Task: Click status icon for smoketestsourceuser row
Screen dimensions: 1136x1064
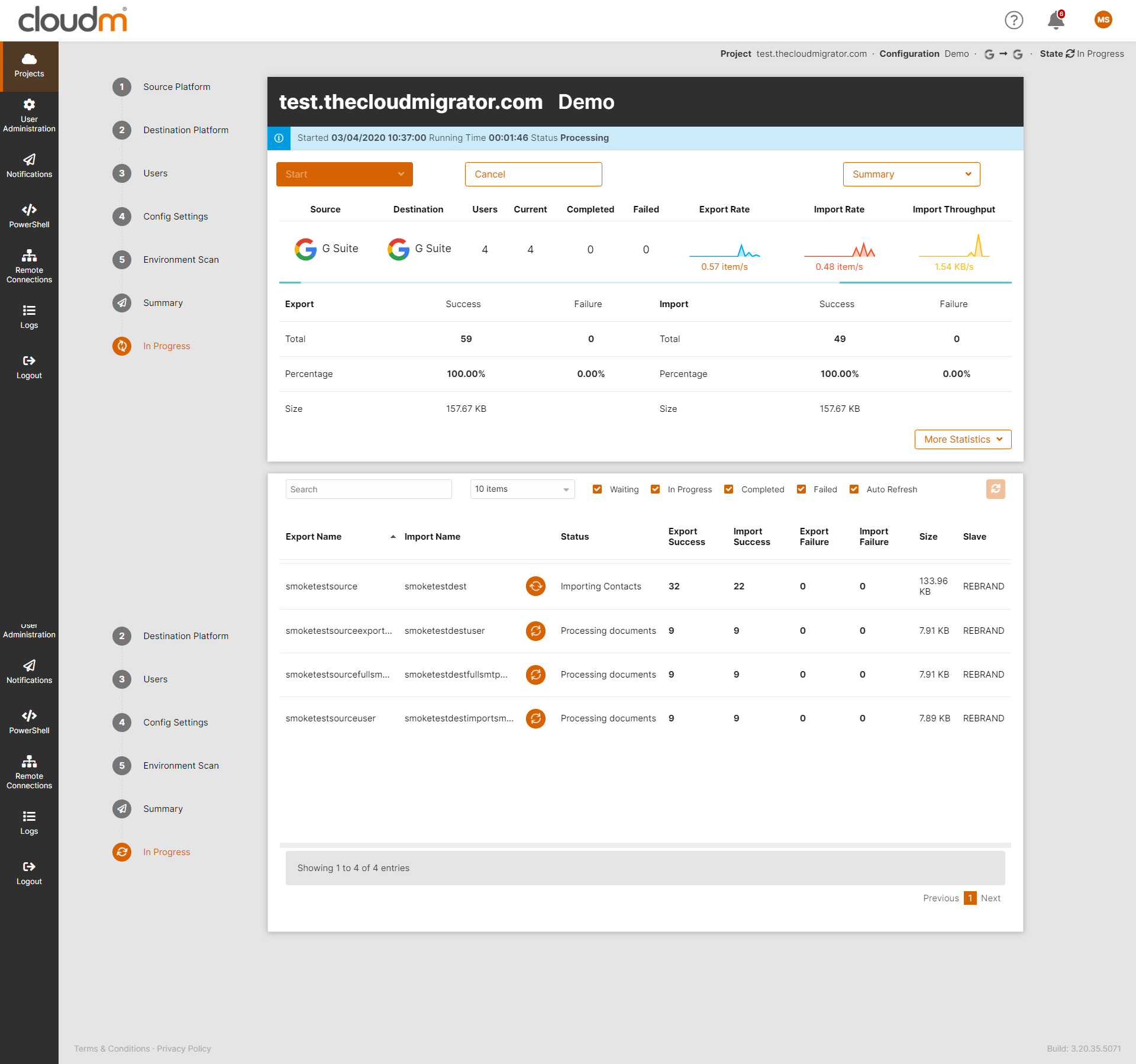Action: 535,718
